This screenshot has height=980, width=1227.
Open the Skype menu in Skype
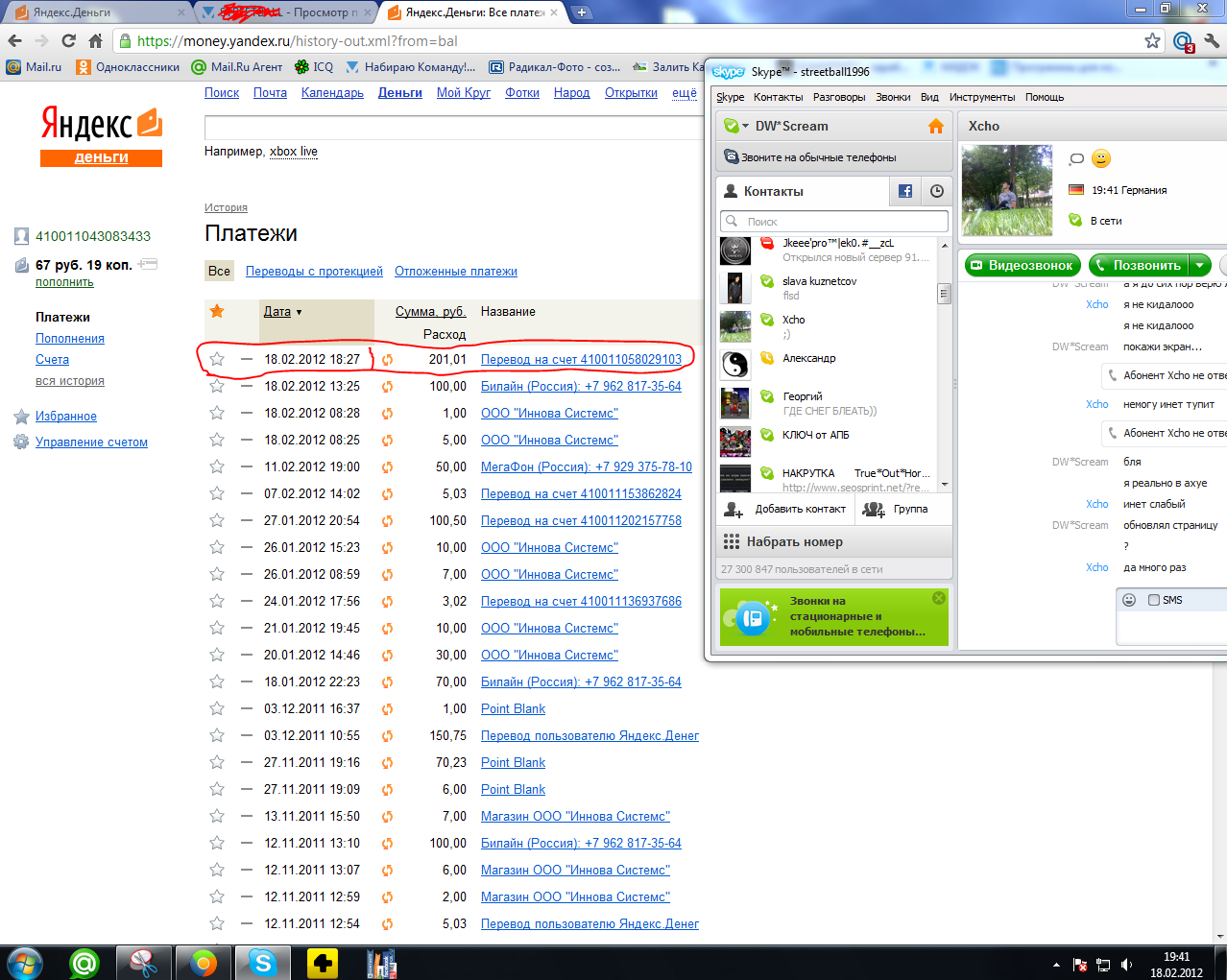[730, 97]
